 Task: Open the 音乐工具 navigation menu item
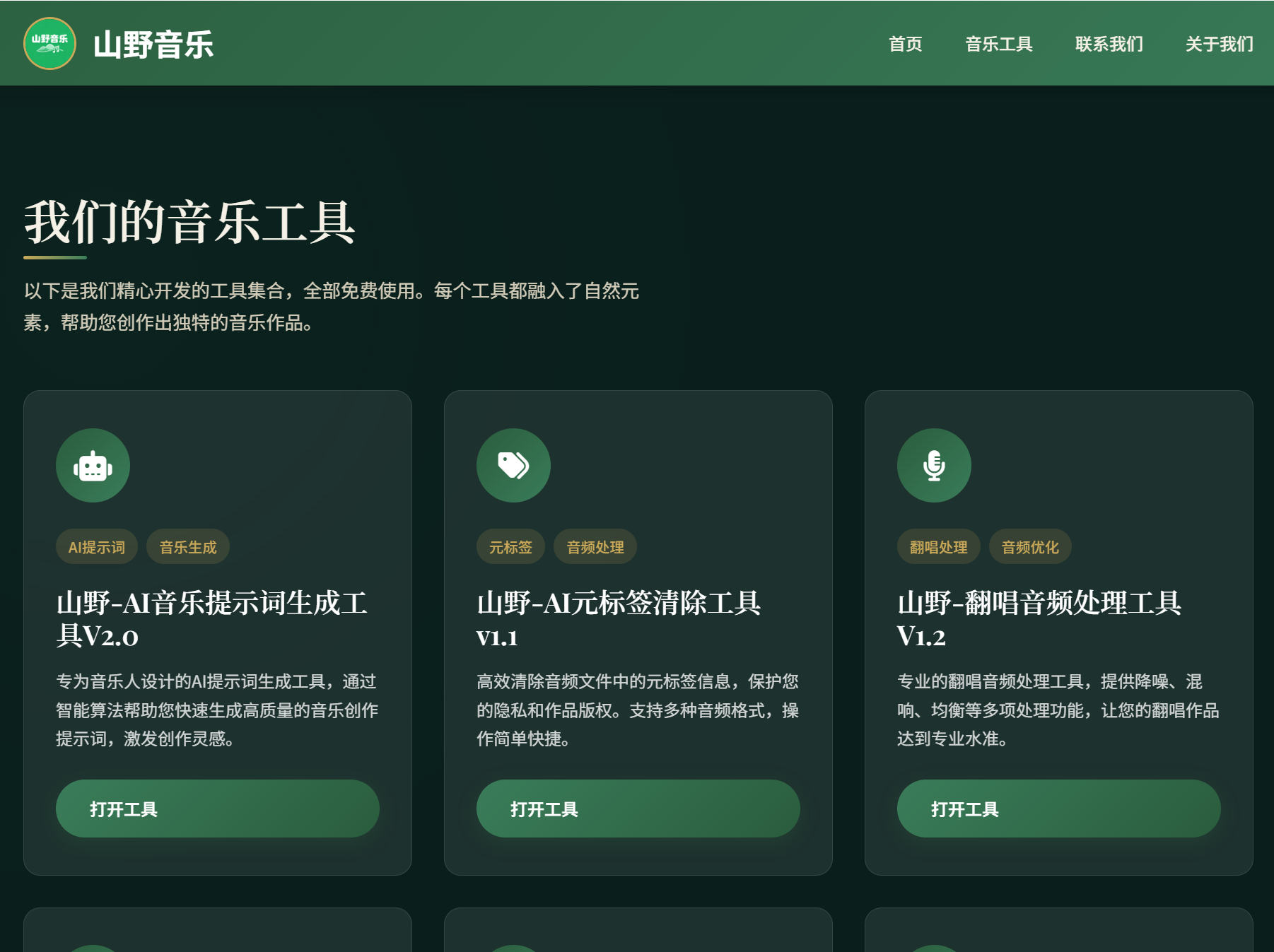tap(999, 45)
